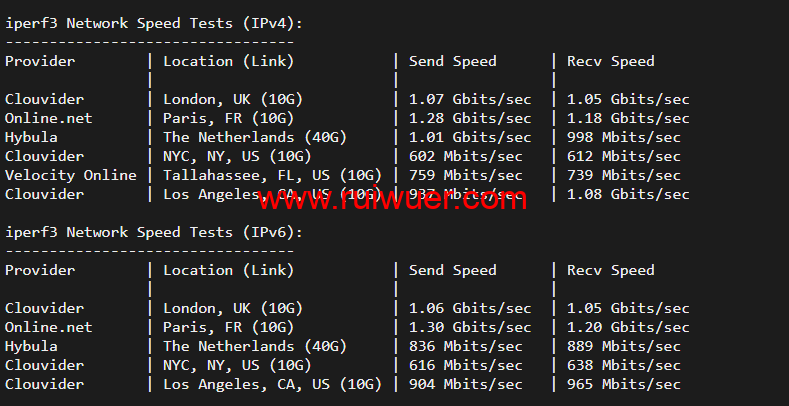Select the 1.28 Gbits/sec send speed

click(x=470, y=118)
